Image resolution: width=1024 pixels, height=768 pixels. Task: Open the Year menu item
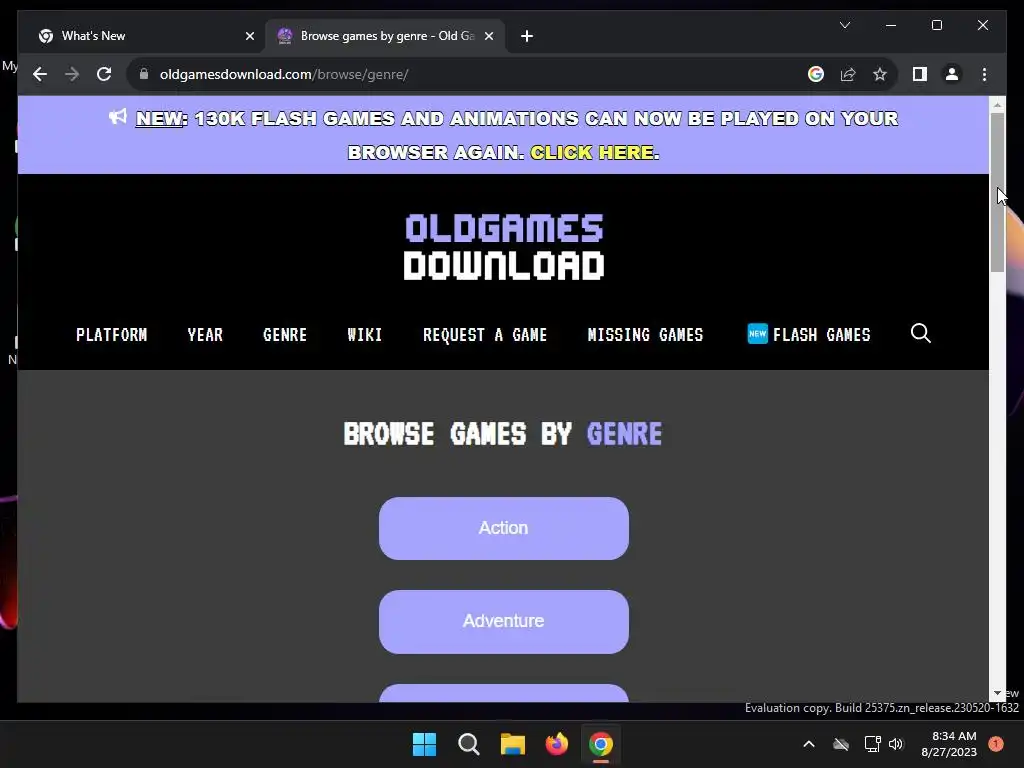[205, 335]
